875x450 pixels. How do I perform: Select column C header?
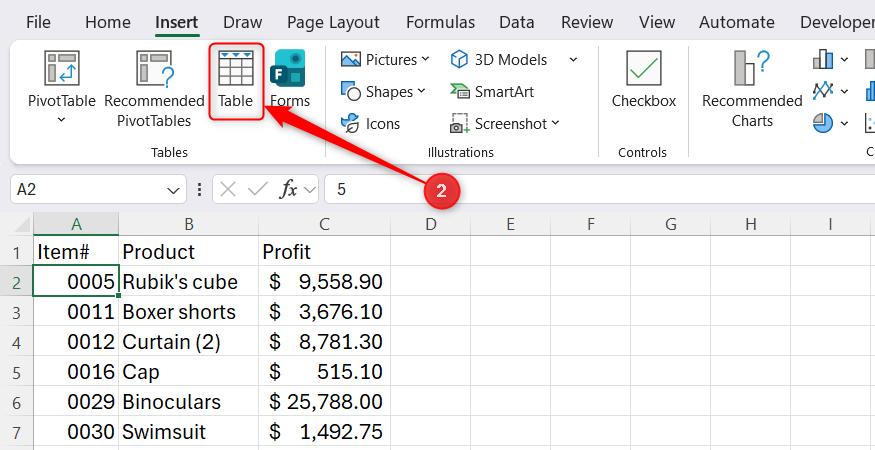[324, 224]
